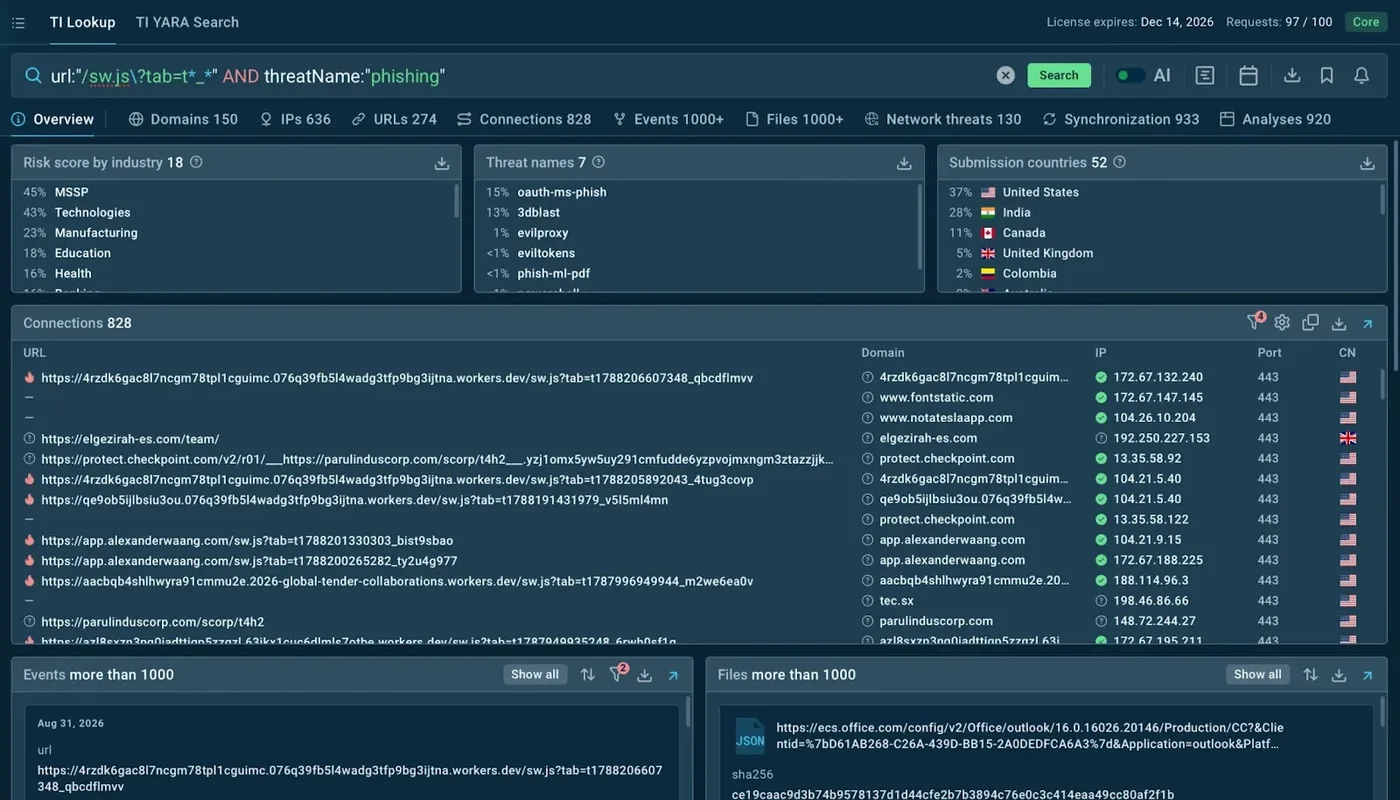
Task: Bookmark the current search query
Action: 1327,75
